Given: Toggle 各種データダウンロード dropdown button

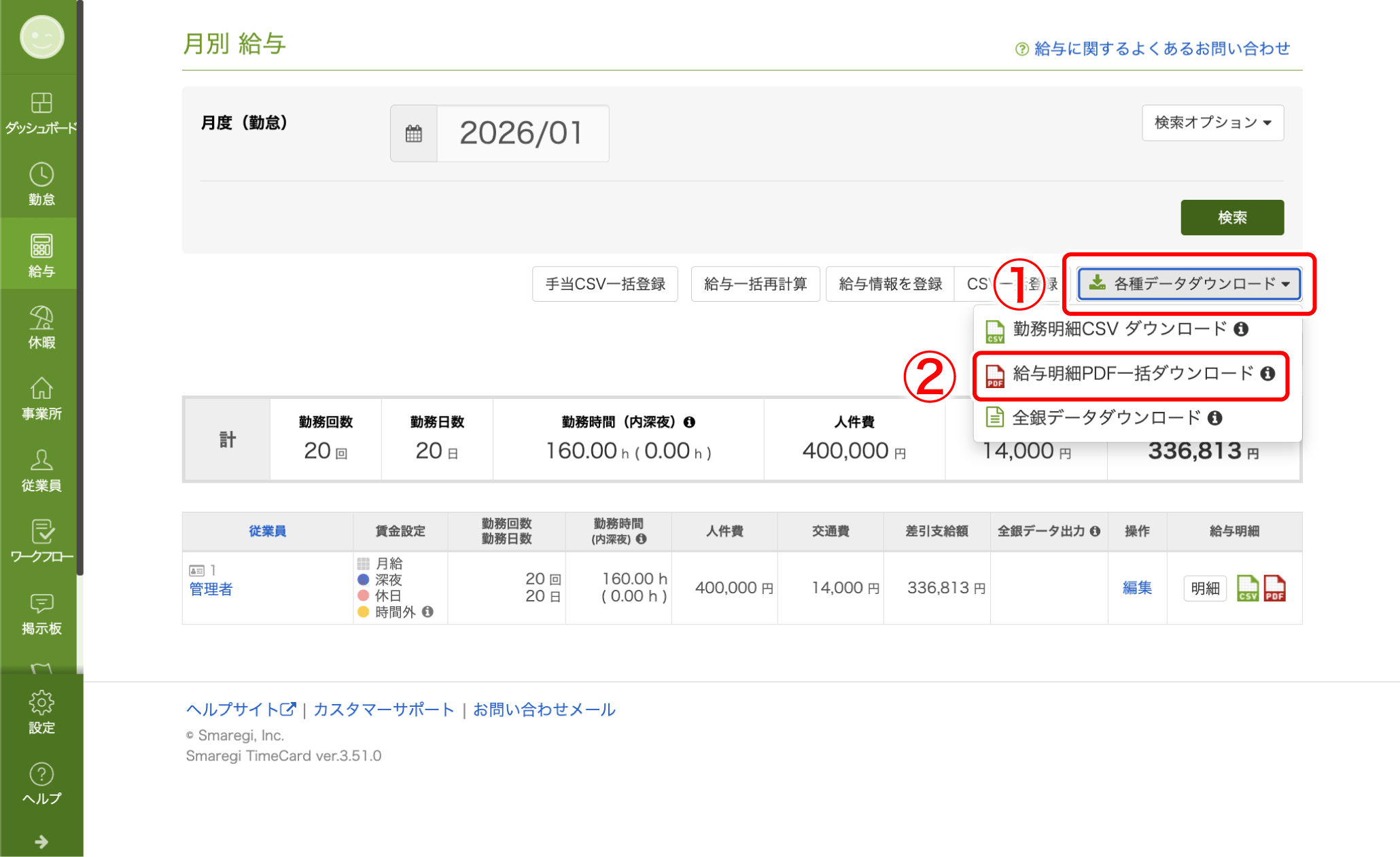Looking at the screenshot, I should (x=1189, y=284).
